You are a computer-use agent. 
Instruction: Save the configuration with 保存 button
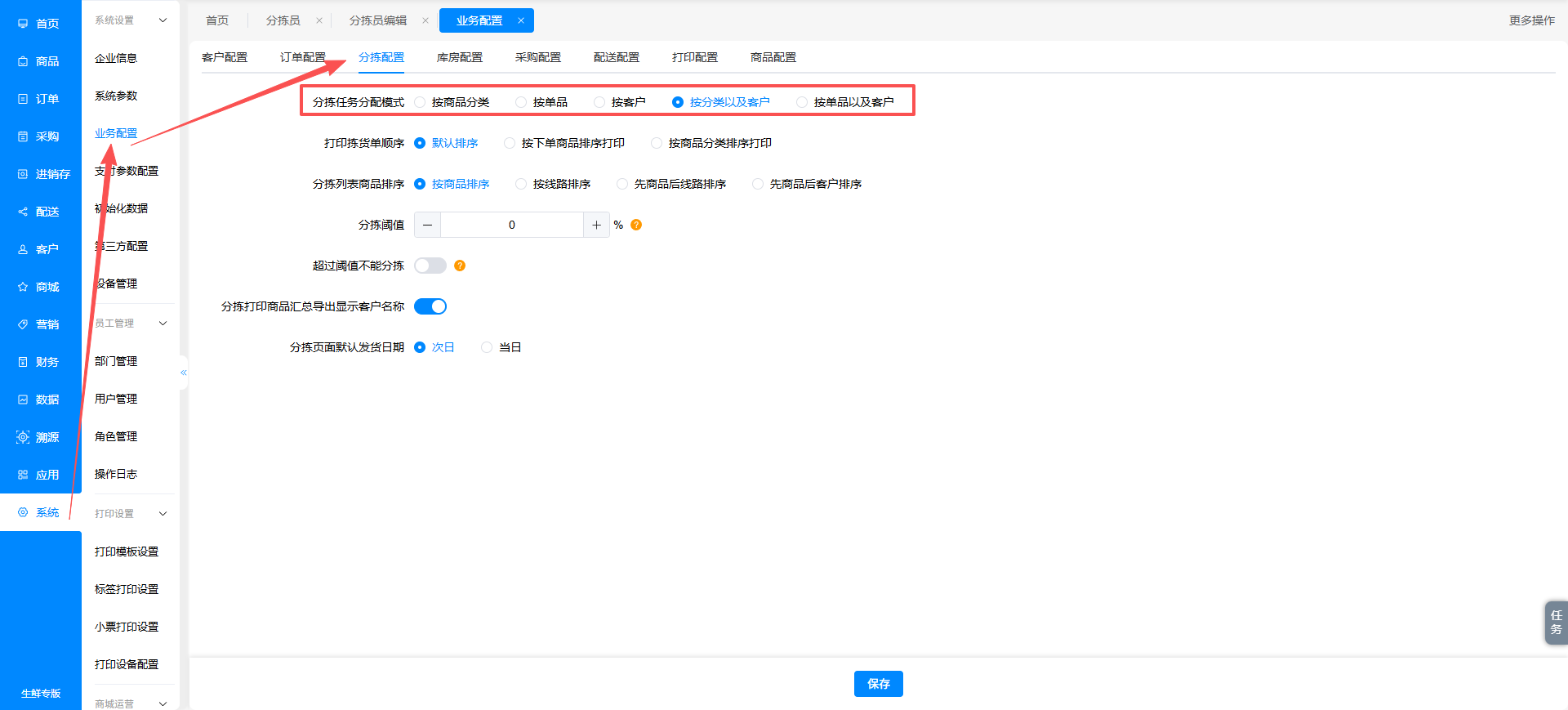coord(879,684)
